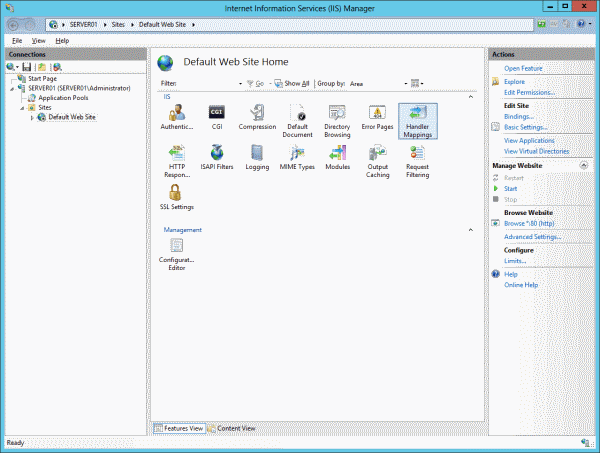This screenshot has height=453, width=600.
Task: Open the Error Pages feature
Action: pyautogui.click(x=377, y=117)
